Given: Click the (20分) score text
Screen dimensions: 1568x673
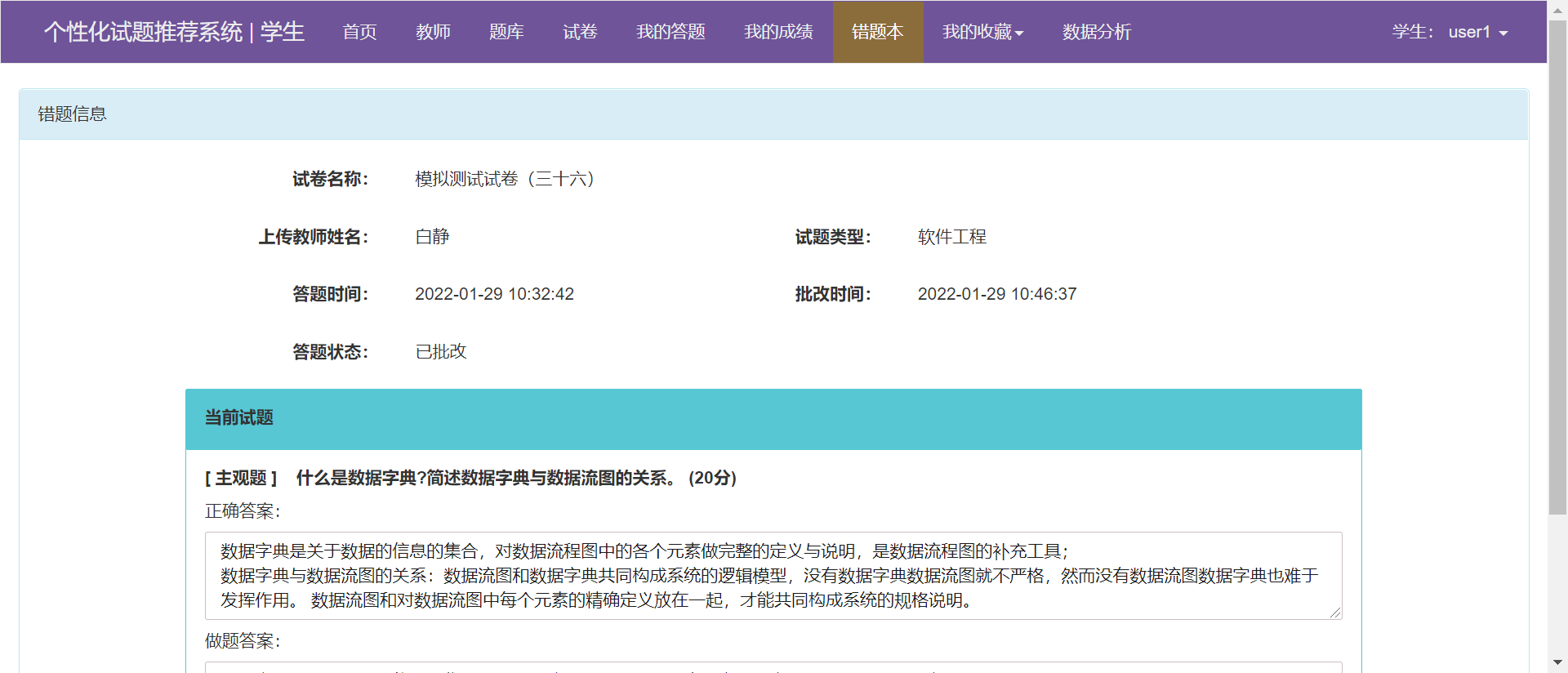Looking at the screenshot, I should coord(712,478).
